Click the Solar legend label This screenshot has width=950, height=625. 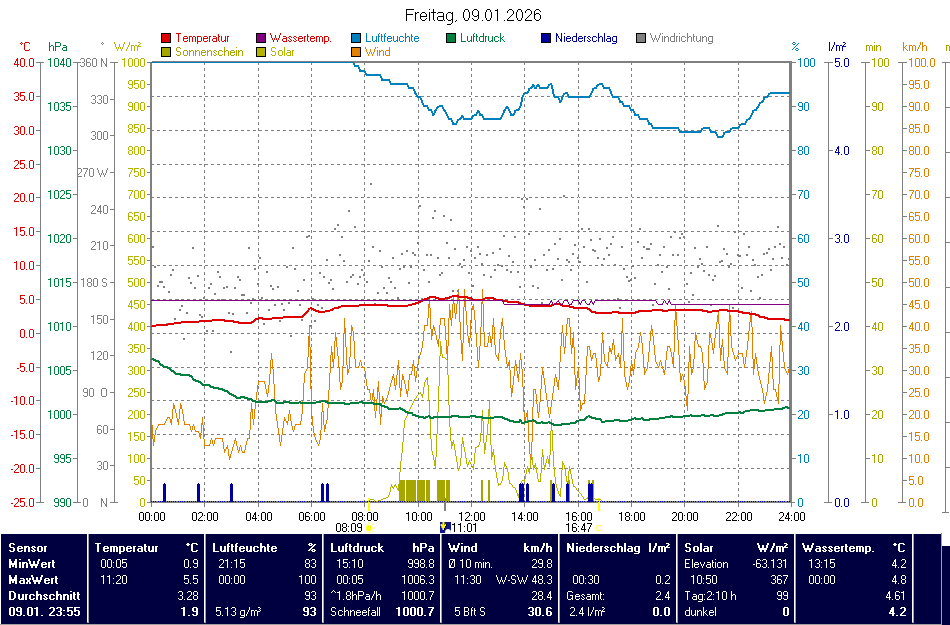282,52
